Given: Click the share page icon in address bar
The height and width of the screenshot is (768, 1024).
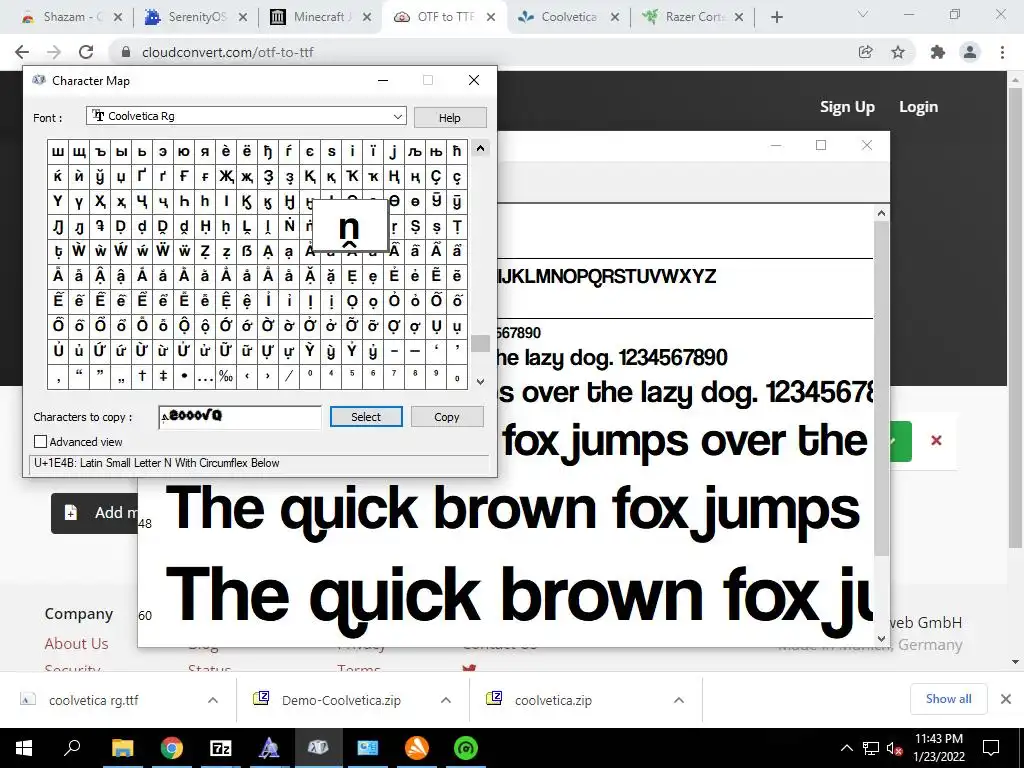Looking at the screenshot, I should (x=865, y=52).
